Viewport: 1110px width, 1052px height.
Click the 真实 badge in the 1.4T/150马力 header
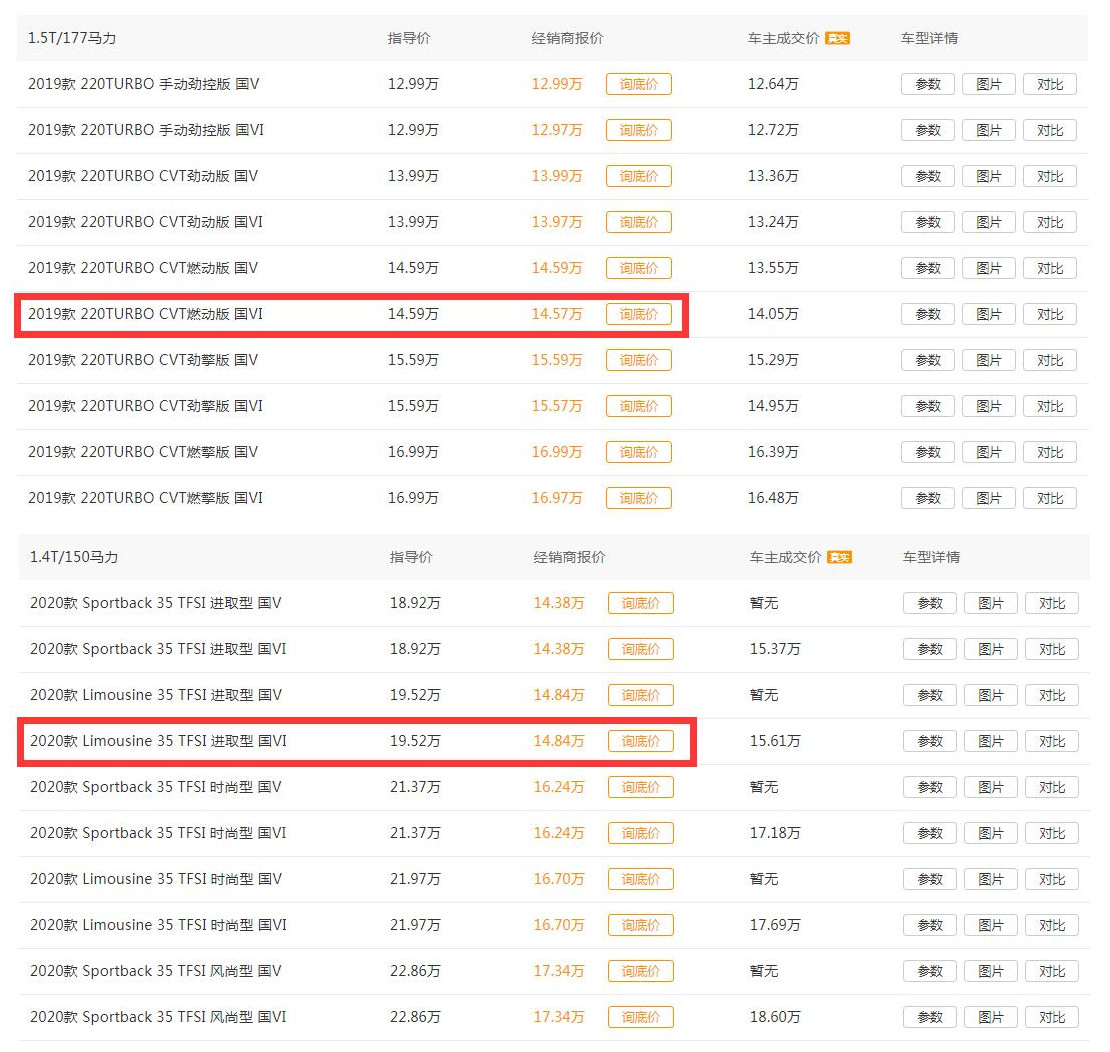tap(840, 557)
